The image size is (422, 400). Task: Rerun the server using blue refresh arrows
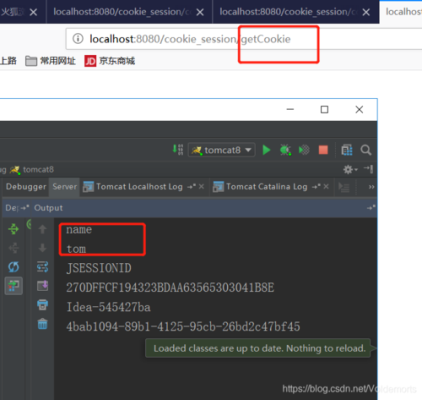(14, 267)
